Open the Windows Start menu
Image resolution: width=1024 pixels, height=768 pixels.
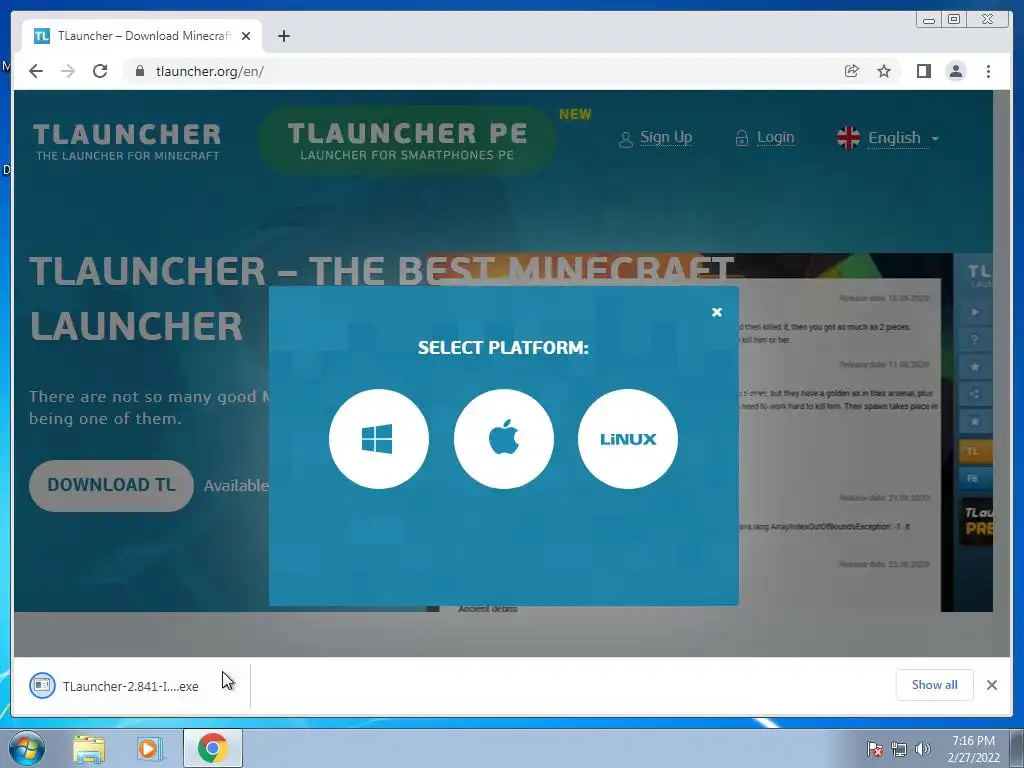click(27, 748)
